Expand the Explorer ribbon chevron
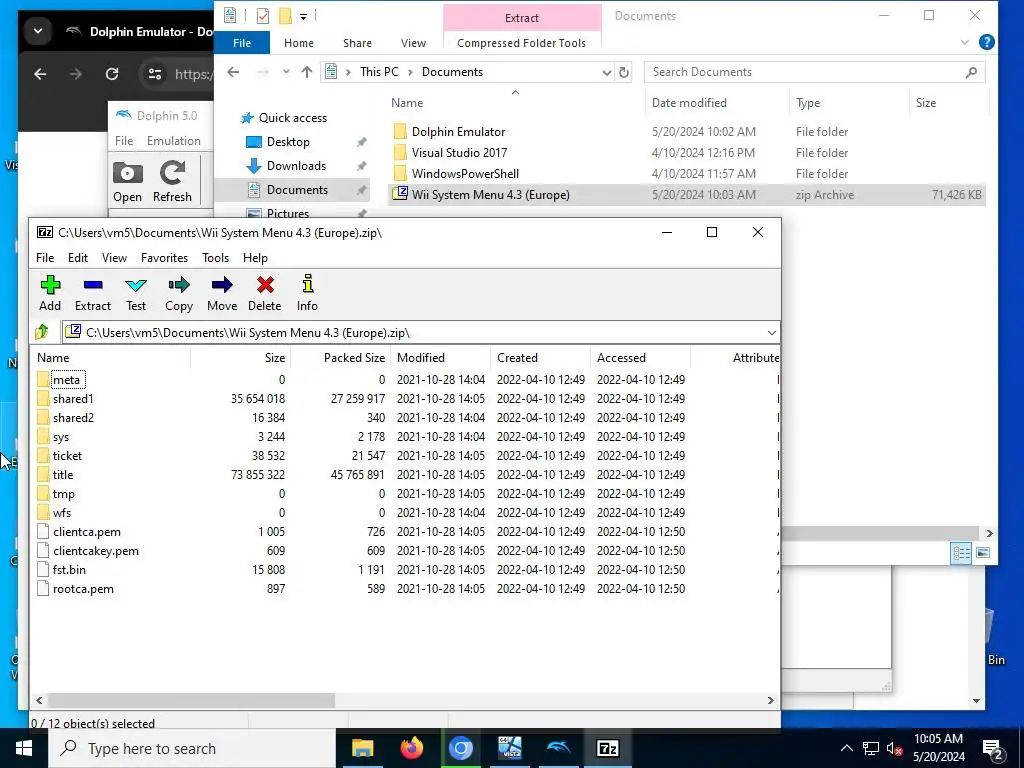The image size is (1024, 768). coord(965,42)
